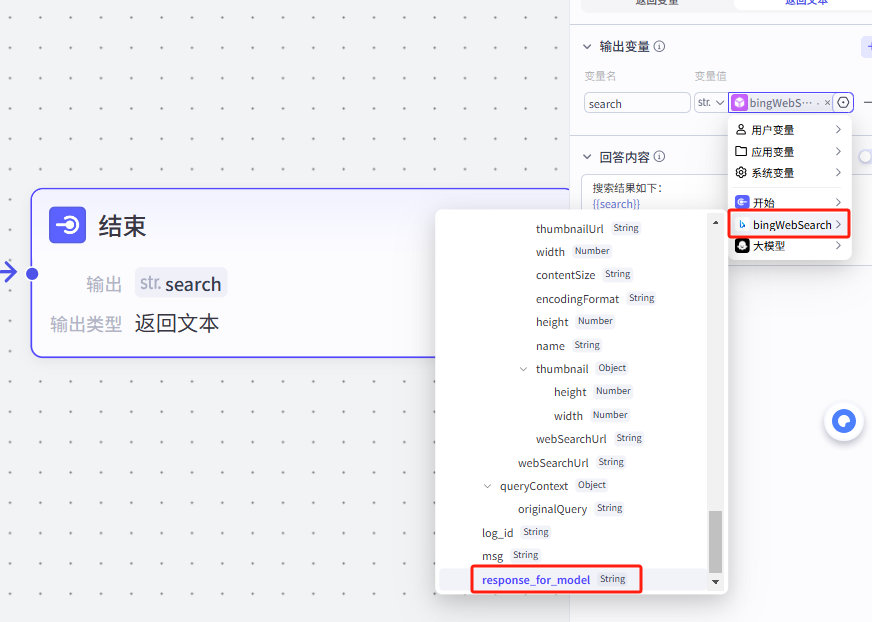Remove the bingWebSearch variable with the x
872x622 pixels.
827,103
